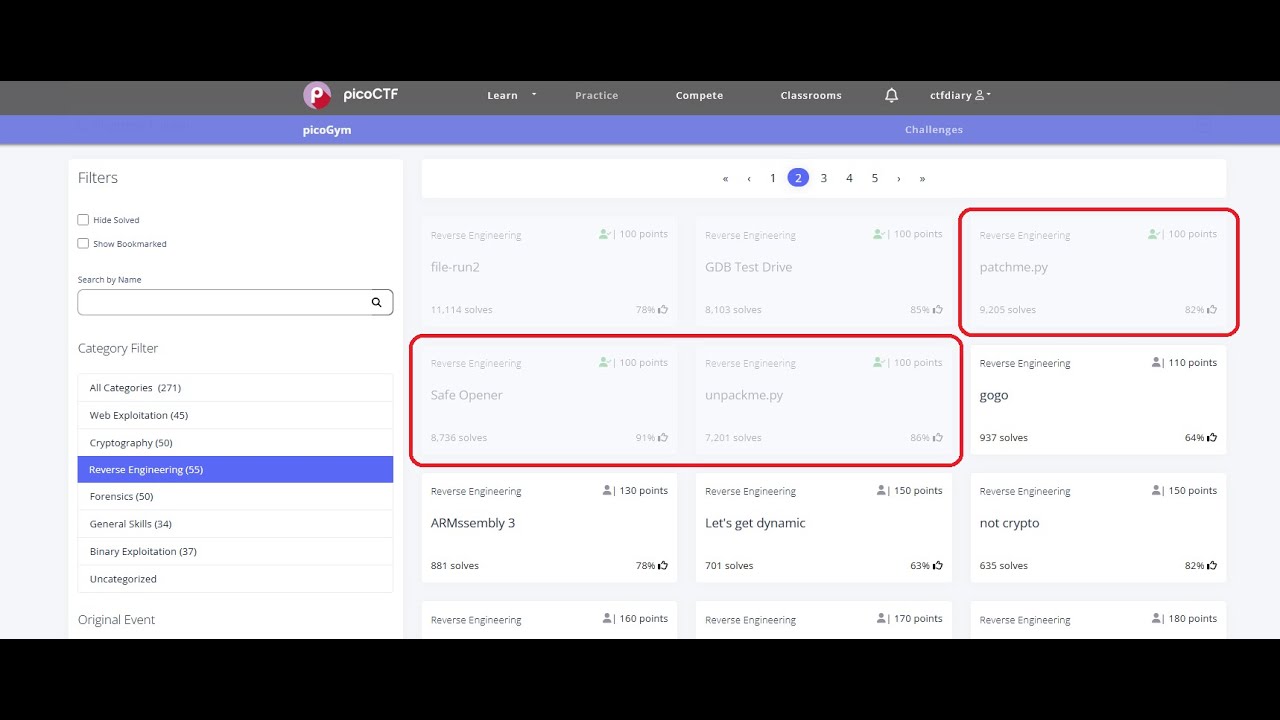The image size is (1280, 720).
Task: Click user icon on Let's get dynamic card
Action: tap(882, 491)
